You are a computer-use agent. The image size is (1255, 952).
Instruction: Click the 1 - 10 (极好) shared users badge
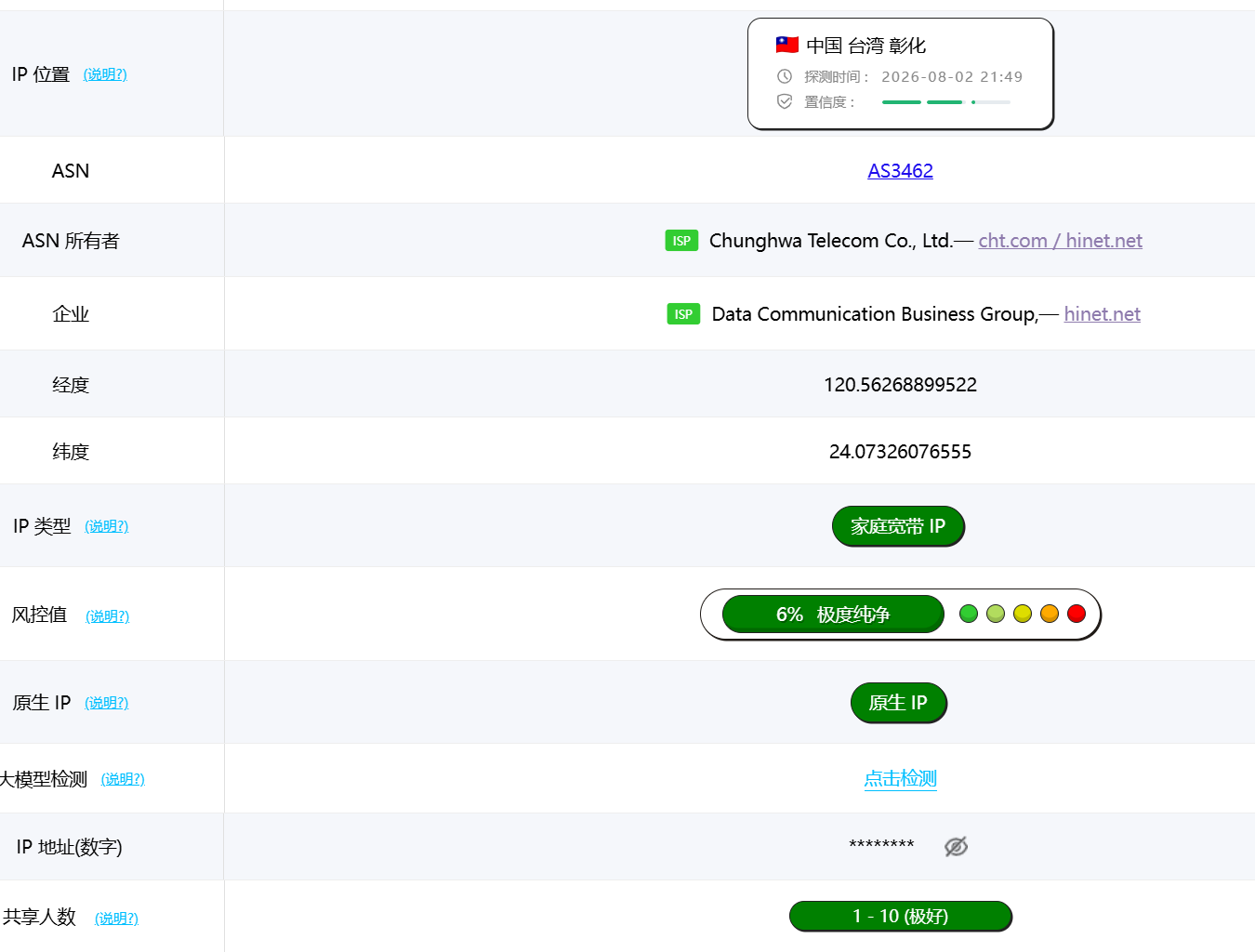click(x=900, y=916)
